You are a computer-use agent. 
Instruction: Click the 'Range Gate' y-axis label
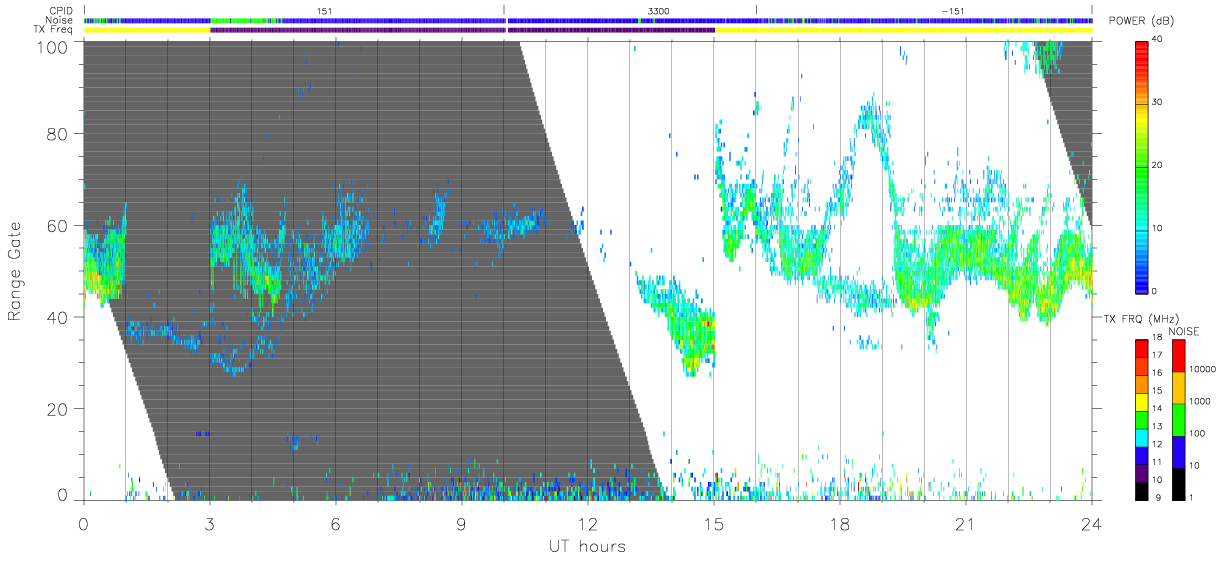16,272
